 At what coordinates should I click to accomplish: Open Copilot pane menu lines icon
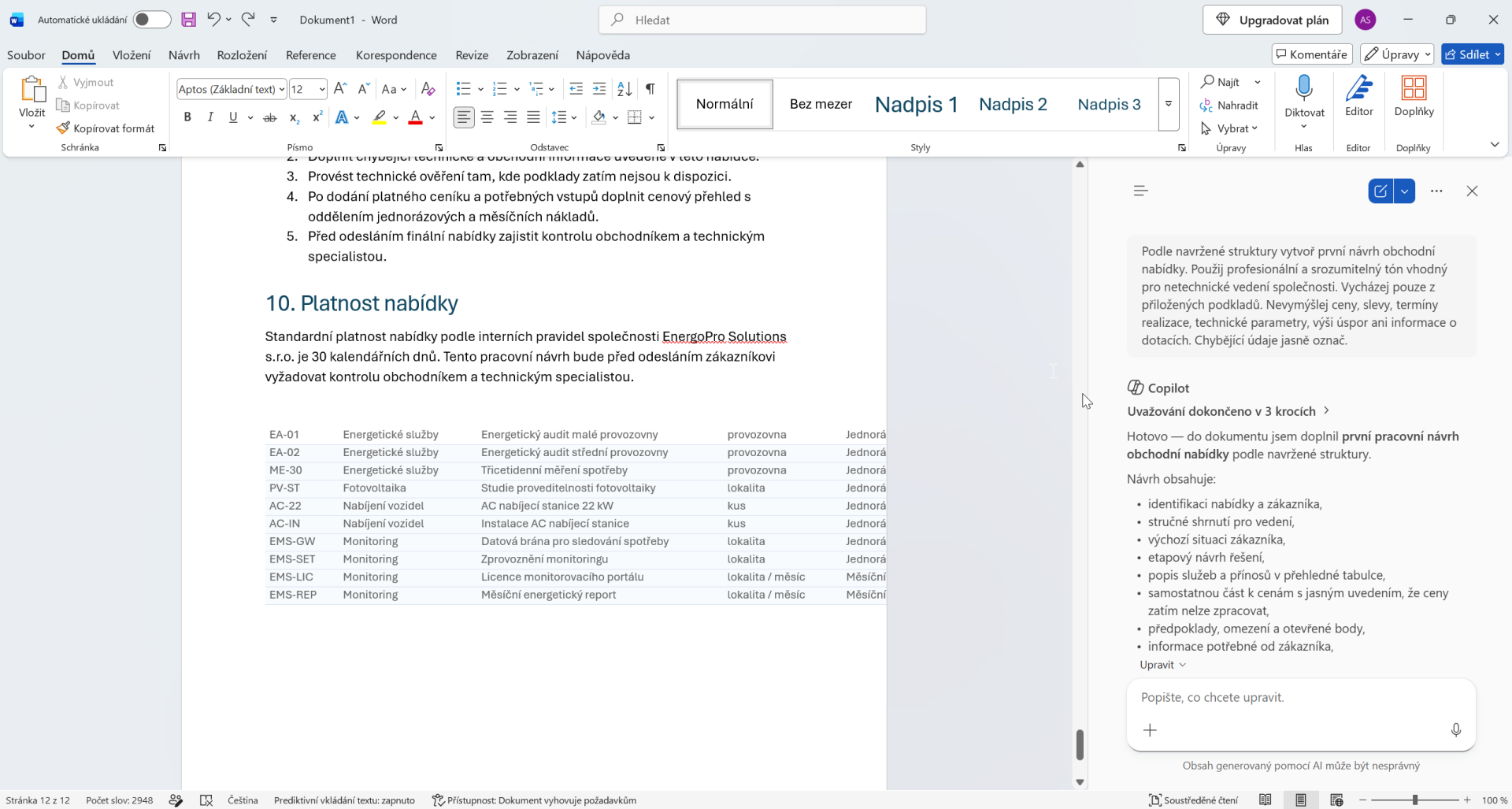(1140, 191)
